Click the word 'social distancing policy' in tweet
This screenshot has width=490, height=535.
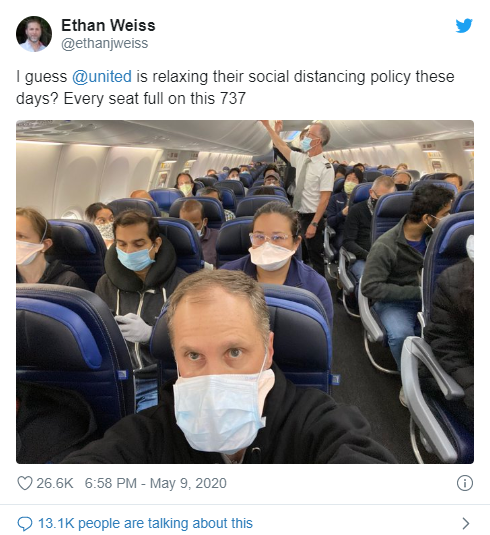coord(330,76)
